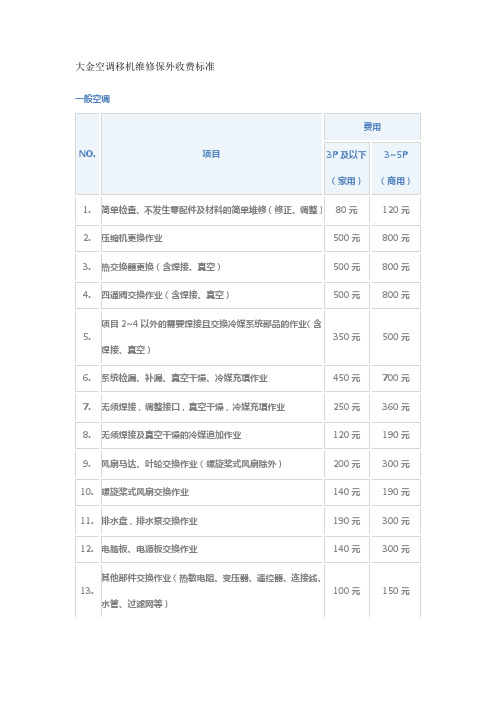
Task: Click 300元 in the 电脑板 row
Action: pos(396,548)
